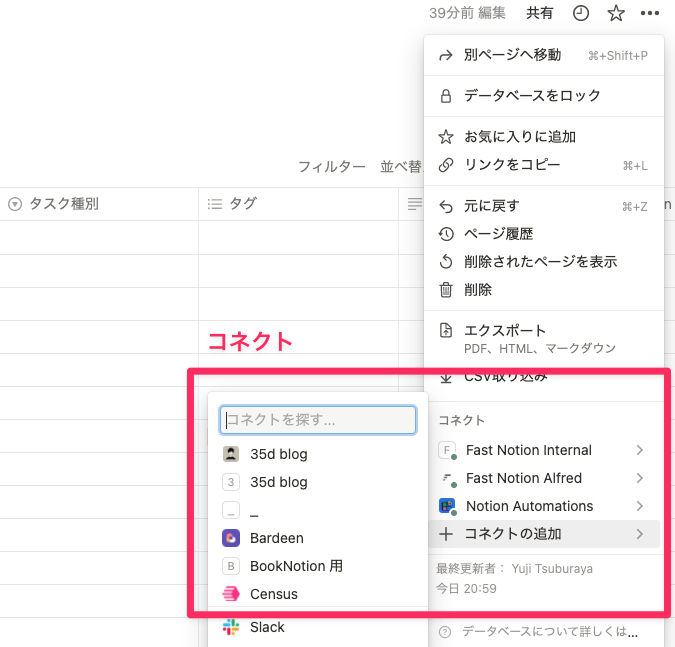Click the 共有 share button
Screen dimensions: 675x647
click(539, 13)
